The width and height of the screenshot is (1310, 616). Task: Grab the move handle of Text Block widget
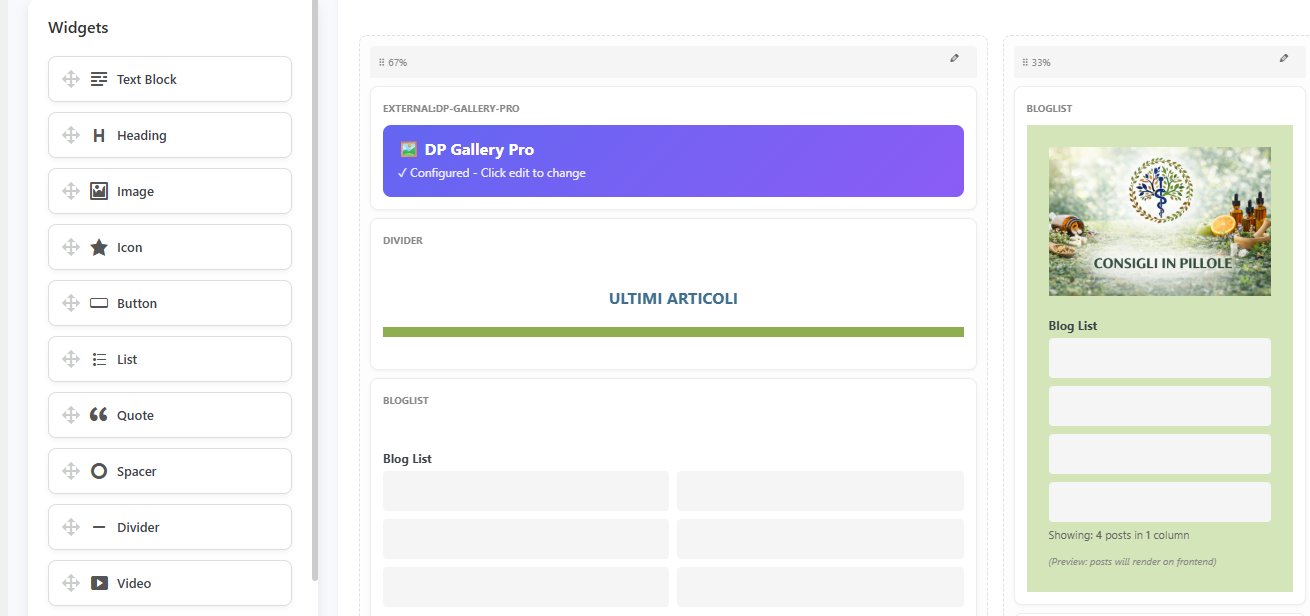click(71, 79)
